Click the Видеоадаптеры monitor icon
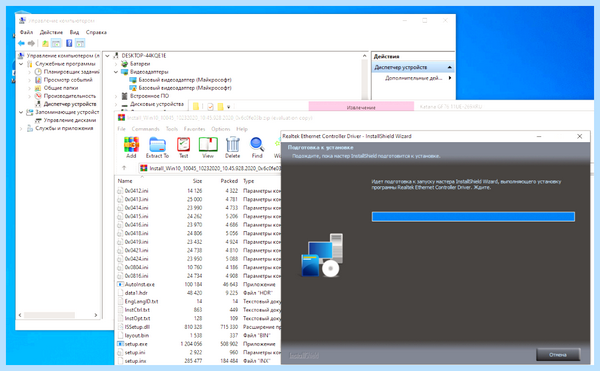 124,72
